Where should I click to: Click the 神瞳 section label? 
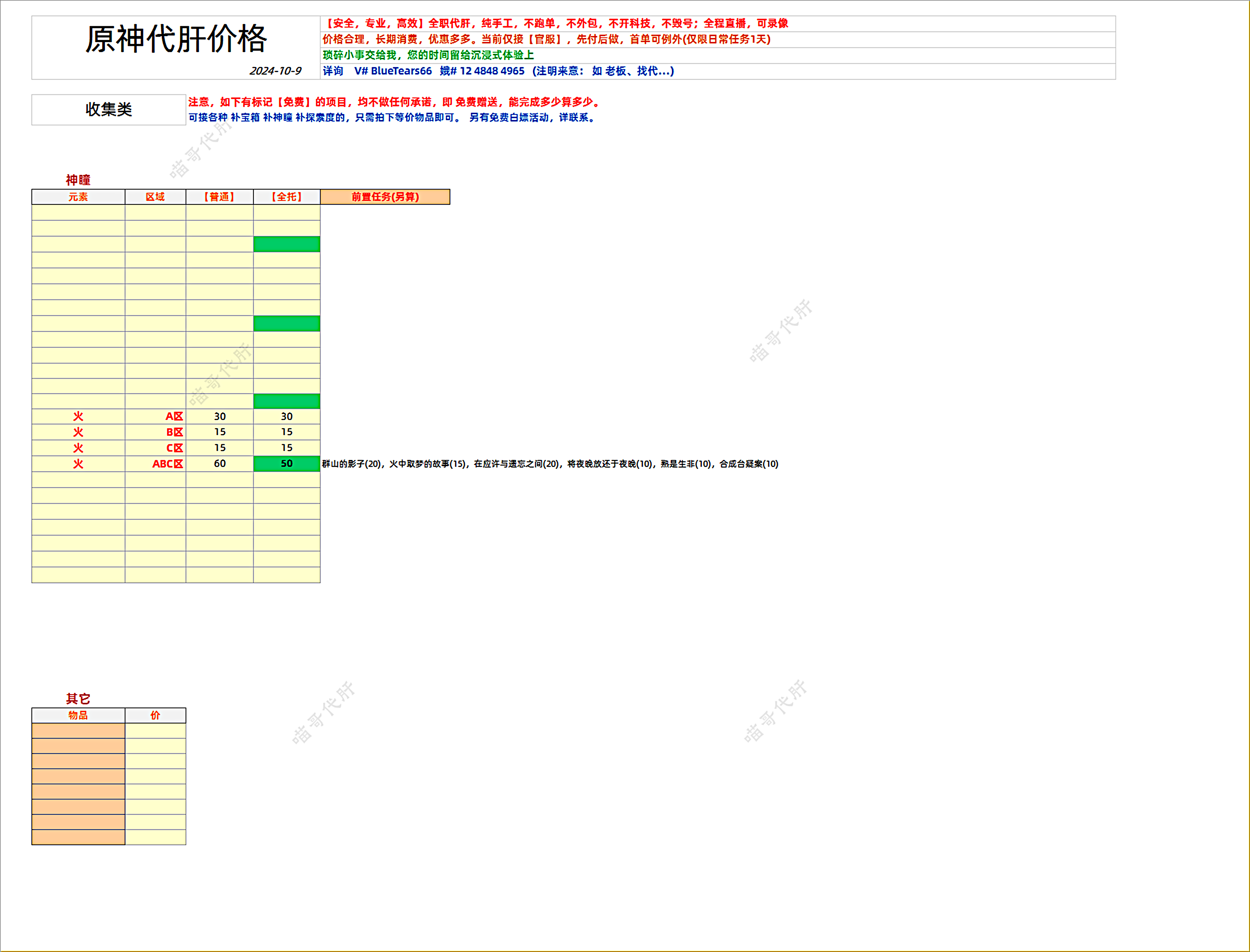point(78,180)
